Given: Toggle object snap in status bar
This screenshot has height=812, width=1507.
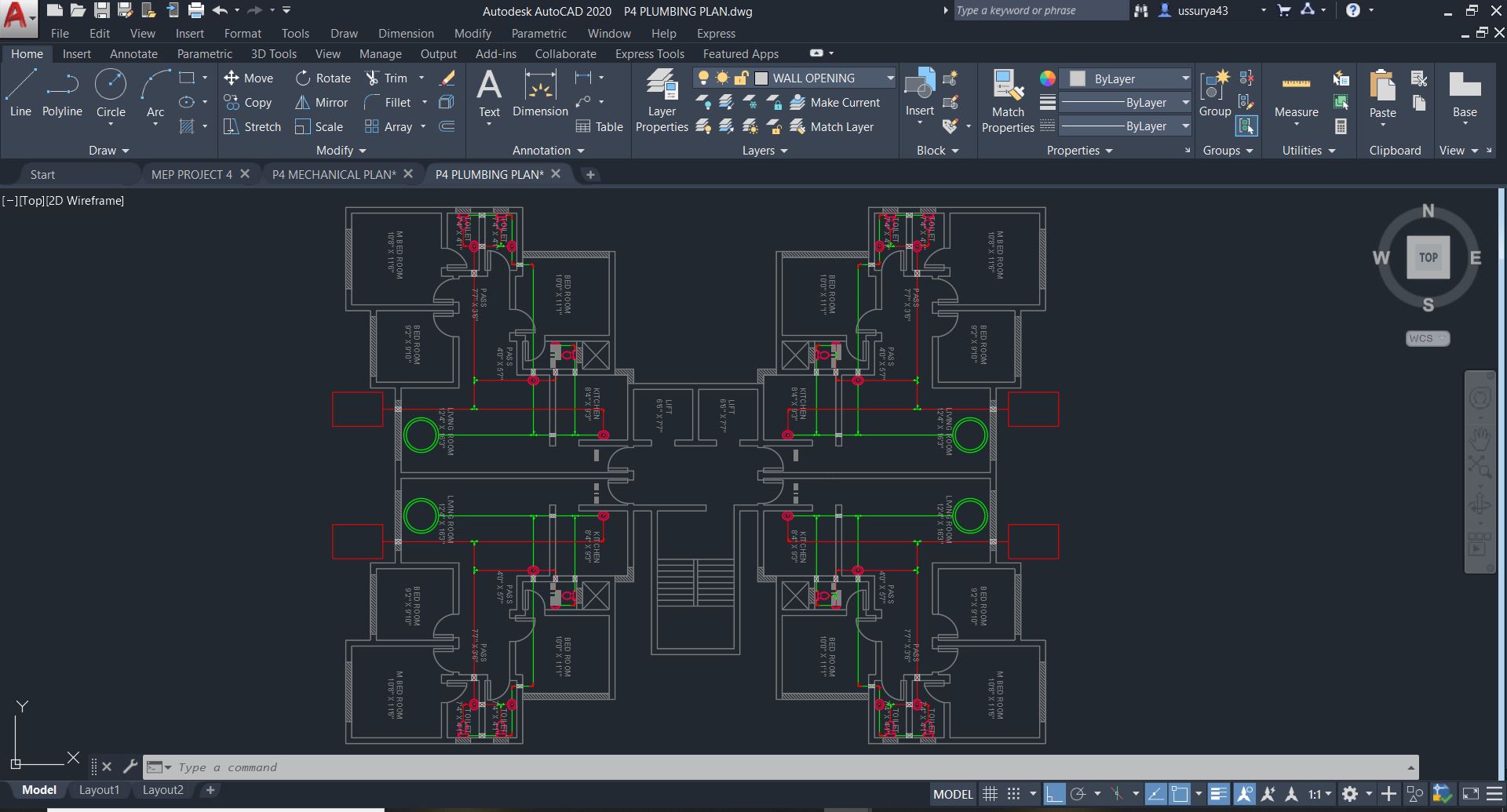Looking at the screenshot, I should coord(1179,794).
